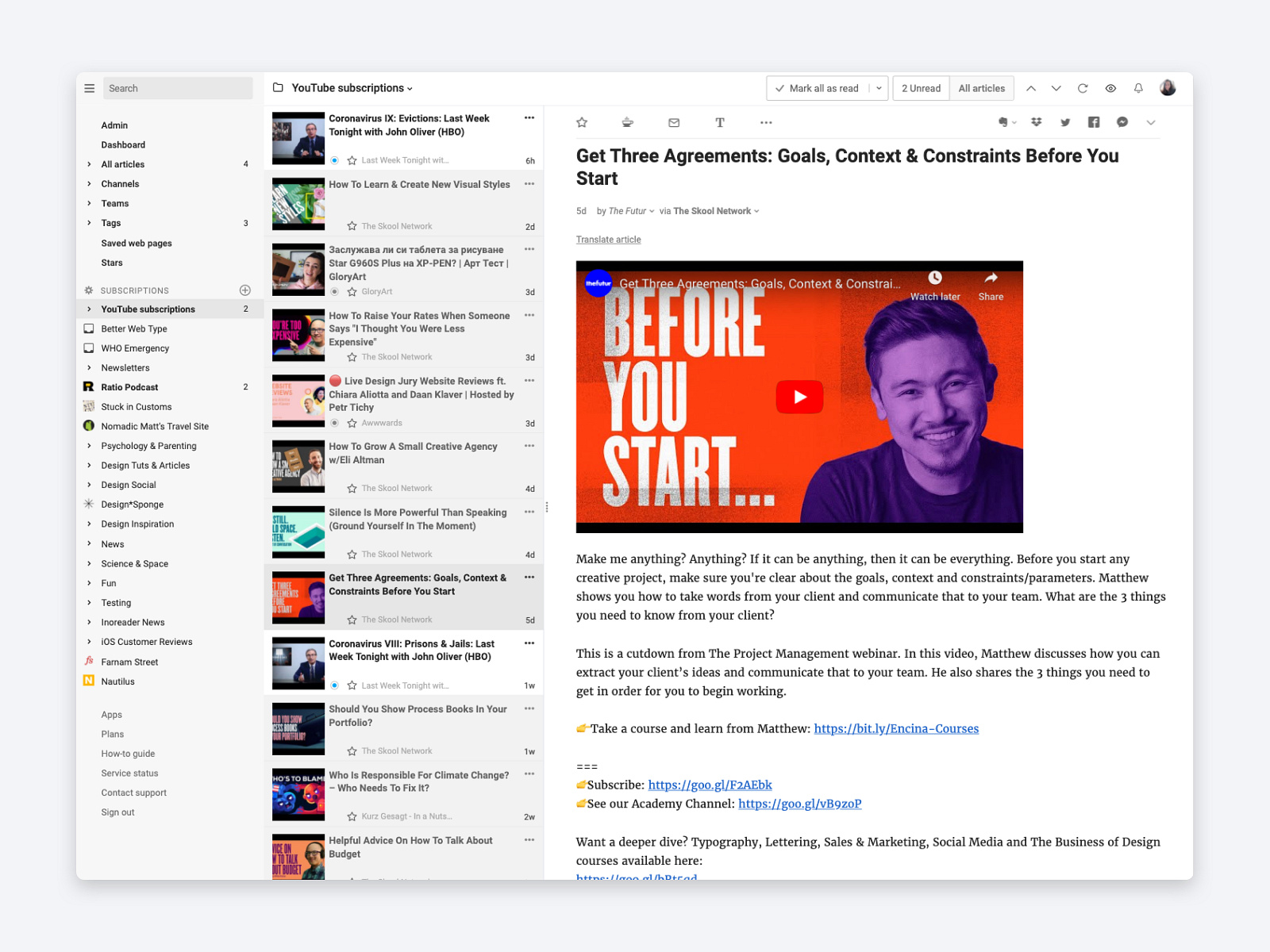Switch to the All articles tab
The width and height of the screenshot is (1270, 952).
981,88
